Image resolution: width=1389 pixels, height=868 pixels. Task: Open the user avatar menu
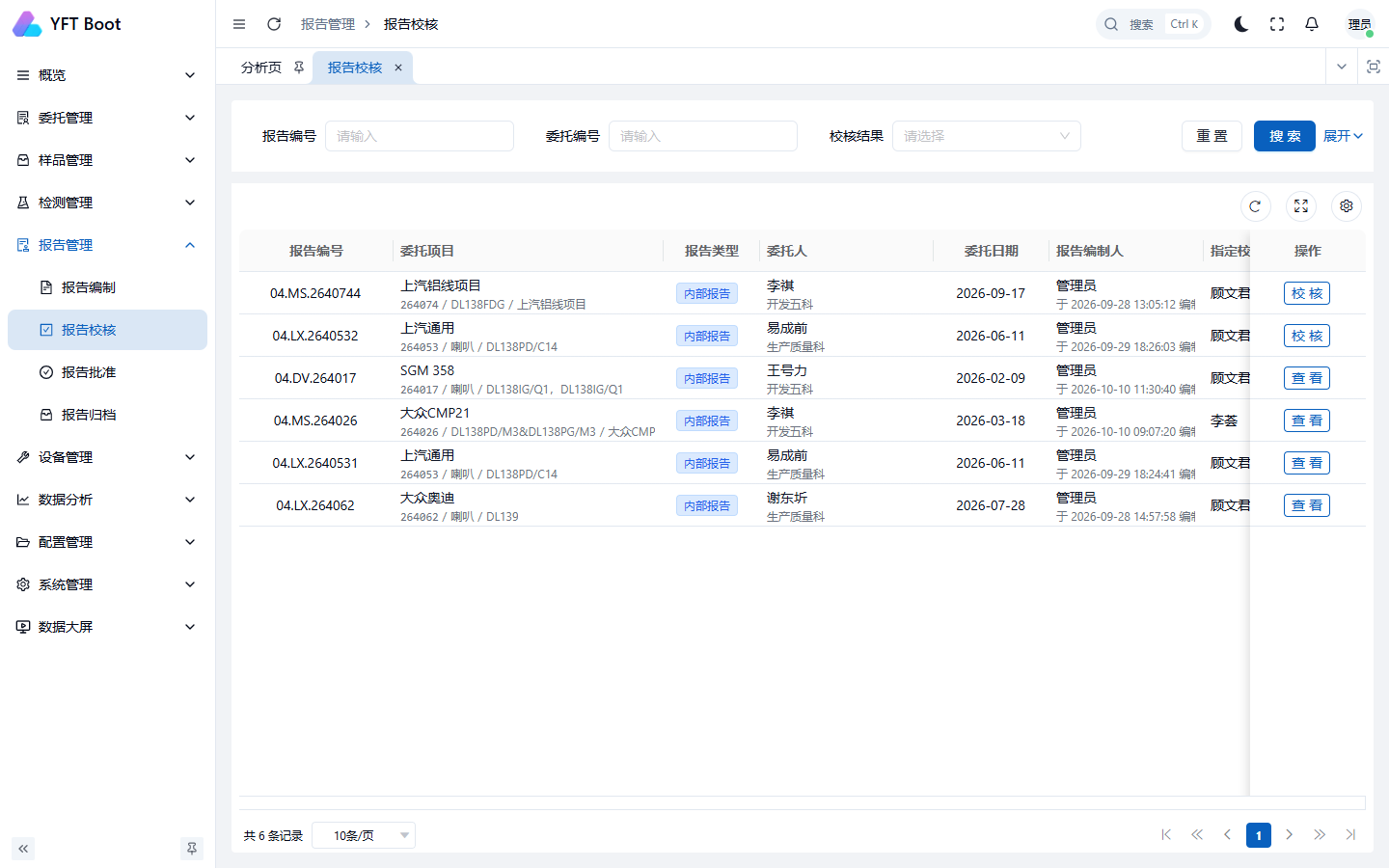pos(1360,24)
